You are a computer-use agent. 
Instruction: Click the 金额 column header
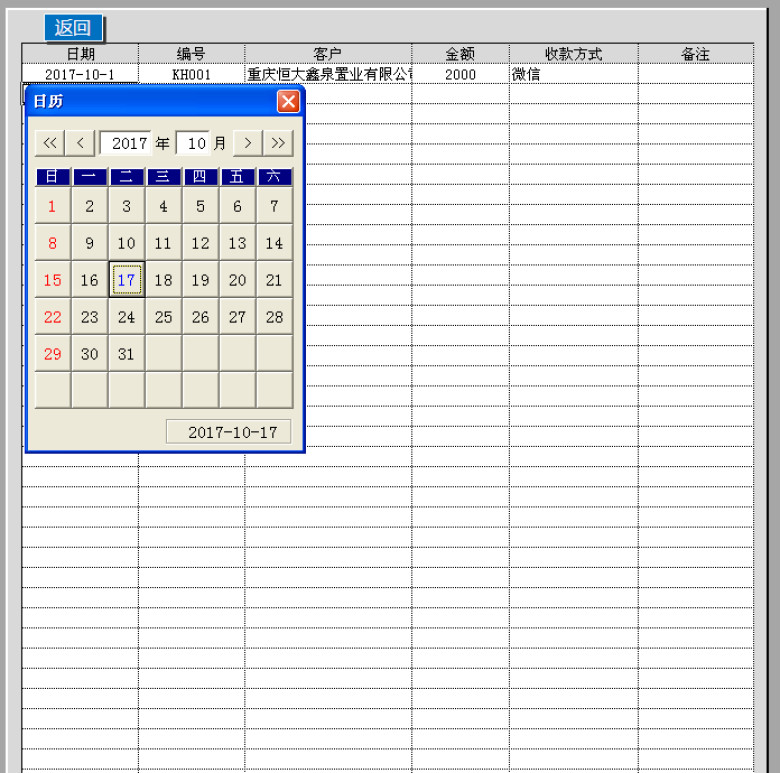[460, 54]
